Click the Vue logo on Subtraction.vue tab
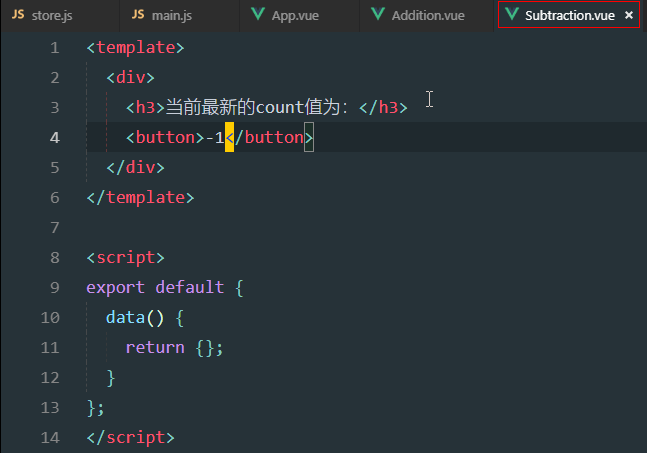 pos(512,15)
